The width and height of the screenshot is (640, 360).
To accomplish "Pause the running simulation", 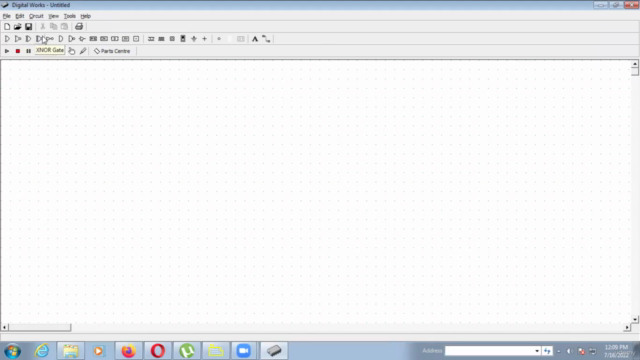I will [x=28, y=51].
